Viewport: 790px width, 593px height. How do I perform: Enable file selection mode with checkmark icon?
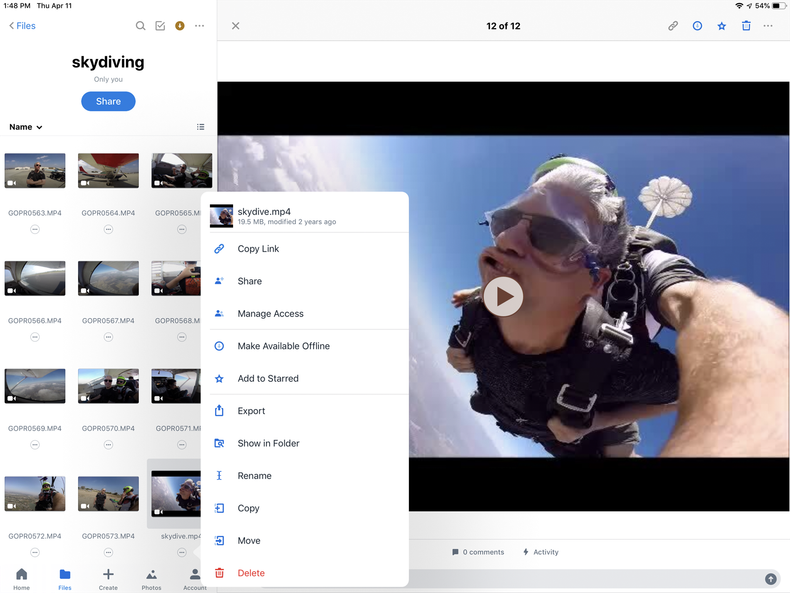(x=160, y=26)
